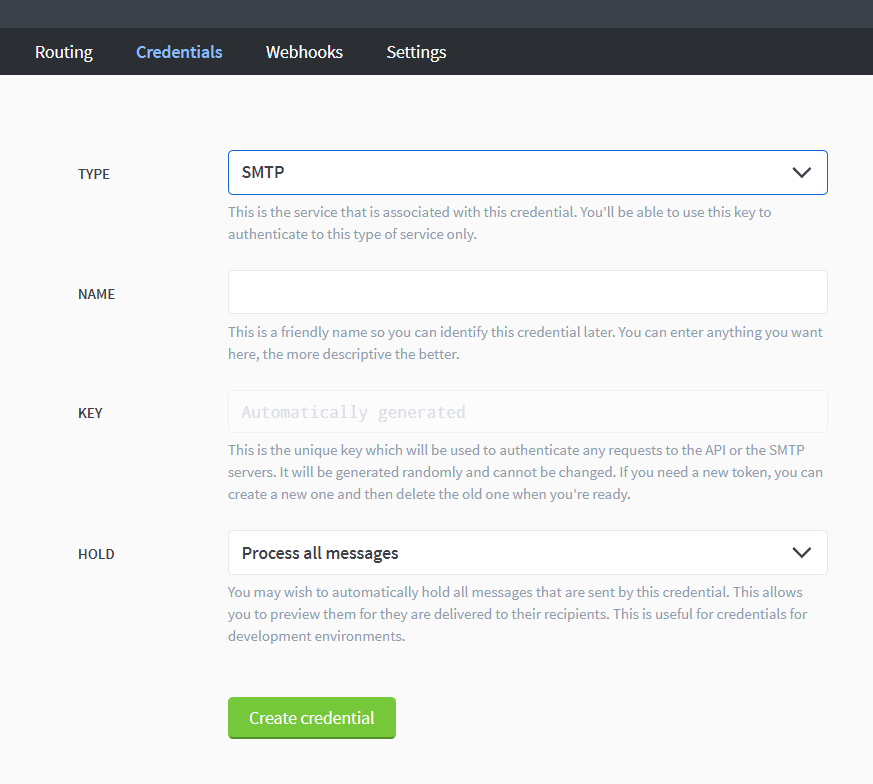Click the KEY field label
This screenshot has height=784, width=873.
pyautogui.click(x=90, y=413)
